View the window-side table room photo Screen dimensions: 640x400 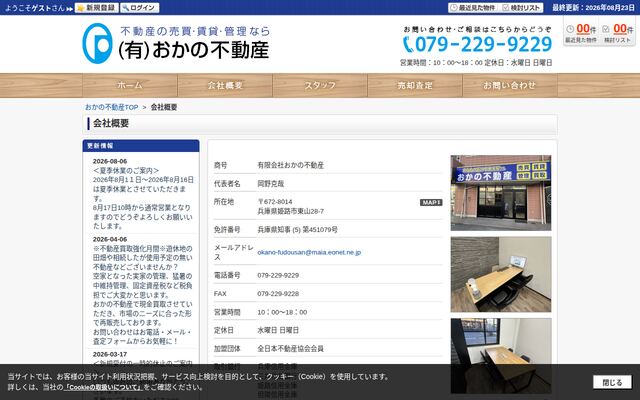501,356
